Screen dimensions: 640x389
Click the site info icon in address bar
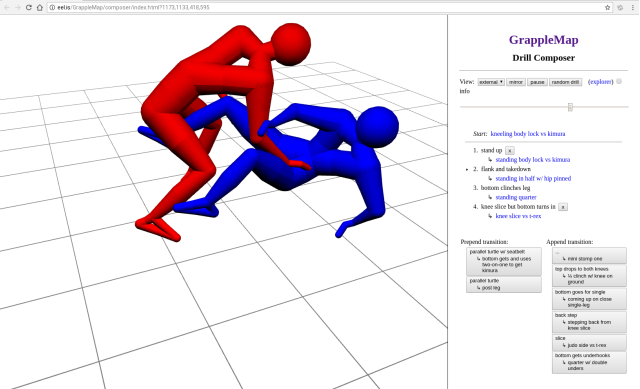tap(52, 7)
